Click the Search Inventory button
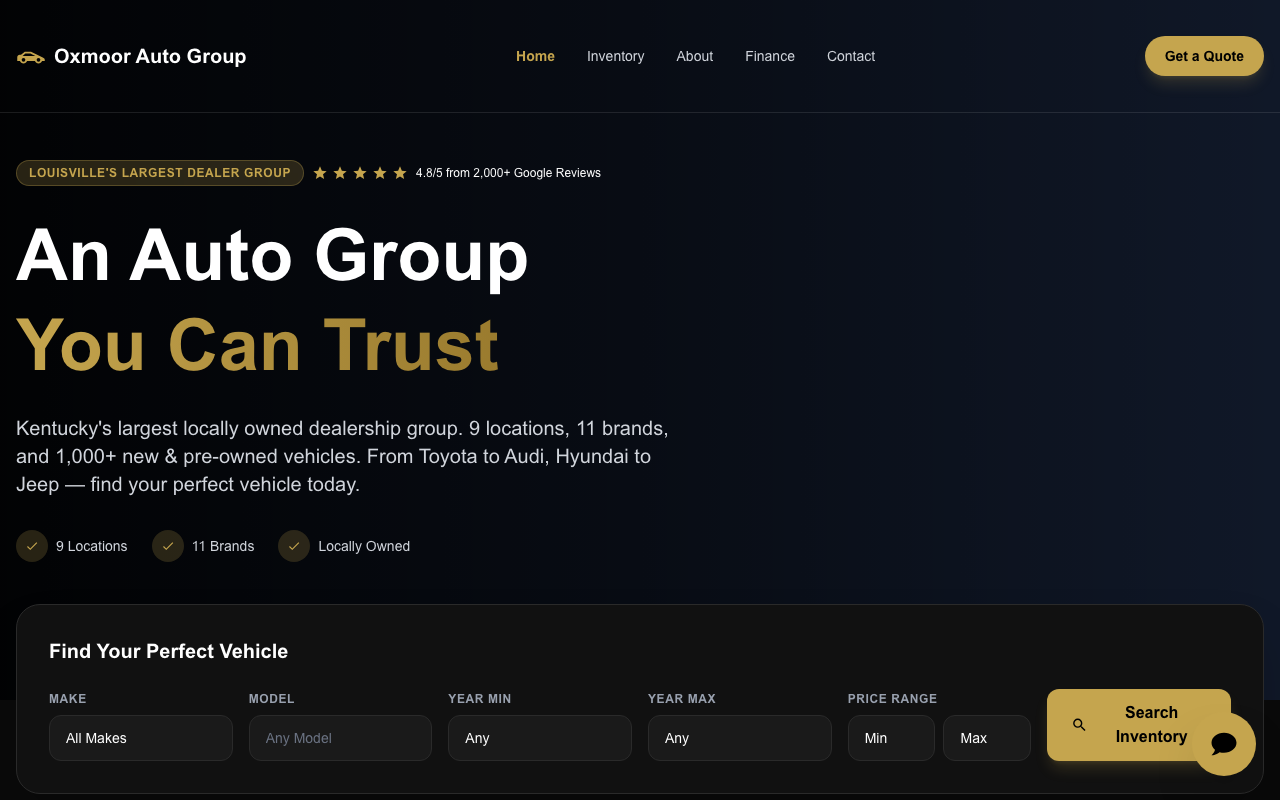 pos(1139,725)
